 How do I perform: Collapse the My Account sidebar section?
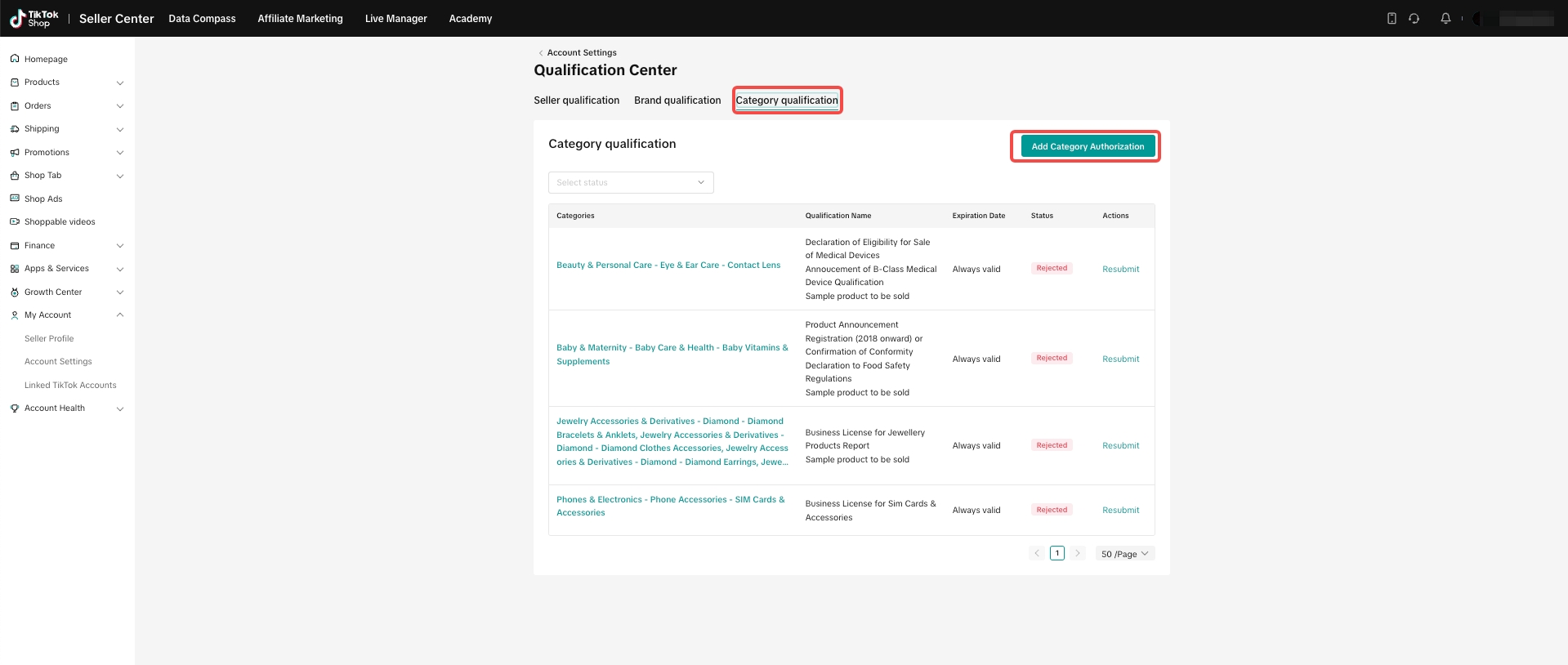pos(120,315)
